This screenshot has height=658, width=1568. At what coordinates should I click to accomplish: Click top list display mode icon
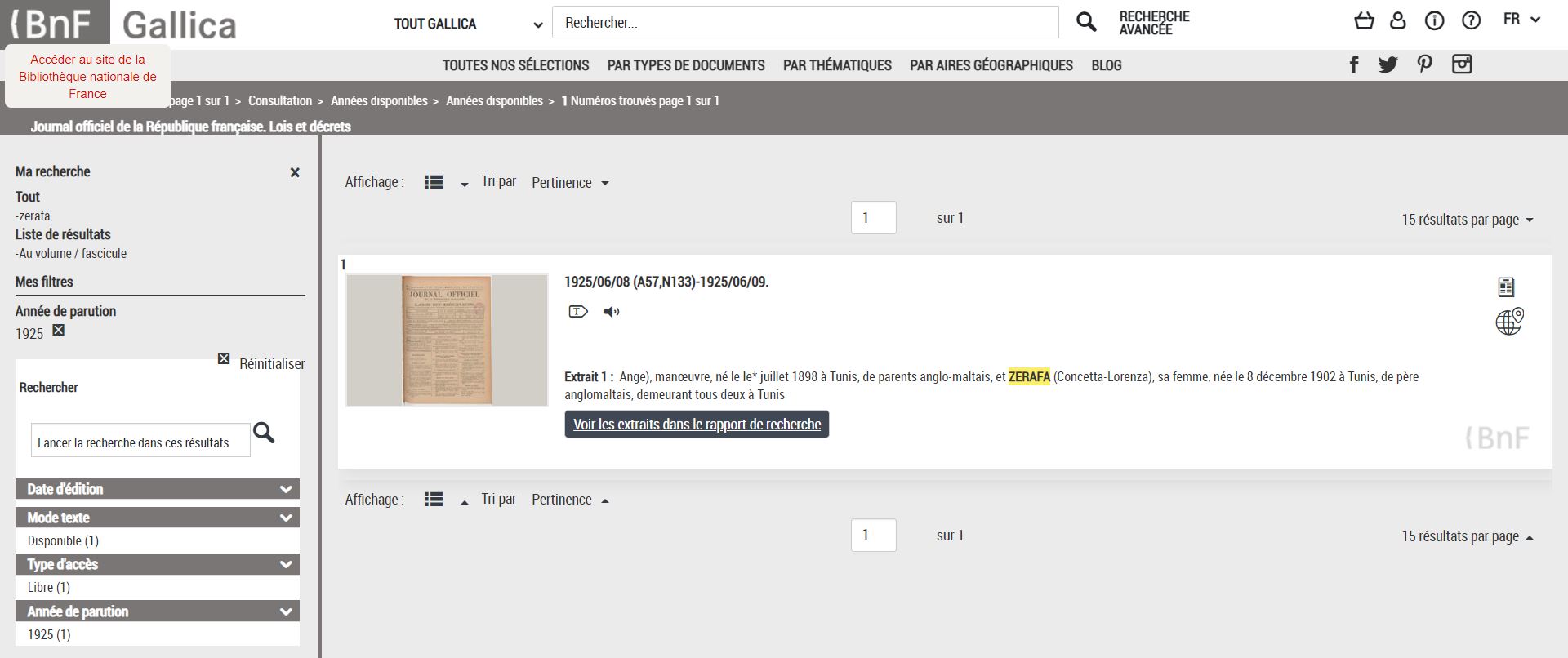click(x=434, y=183)
